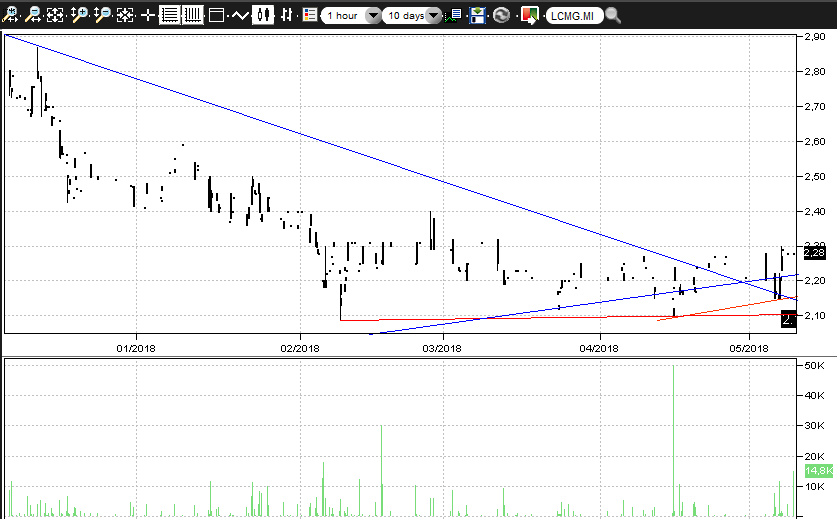Click the arrow beside '1 hour'
Screen dimensions: 837x519
[373, 16]
